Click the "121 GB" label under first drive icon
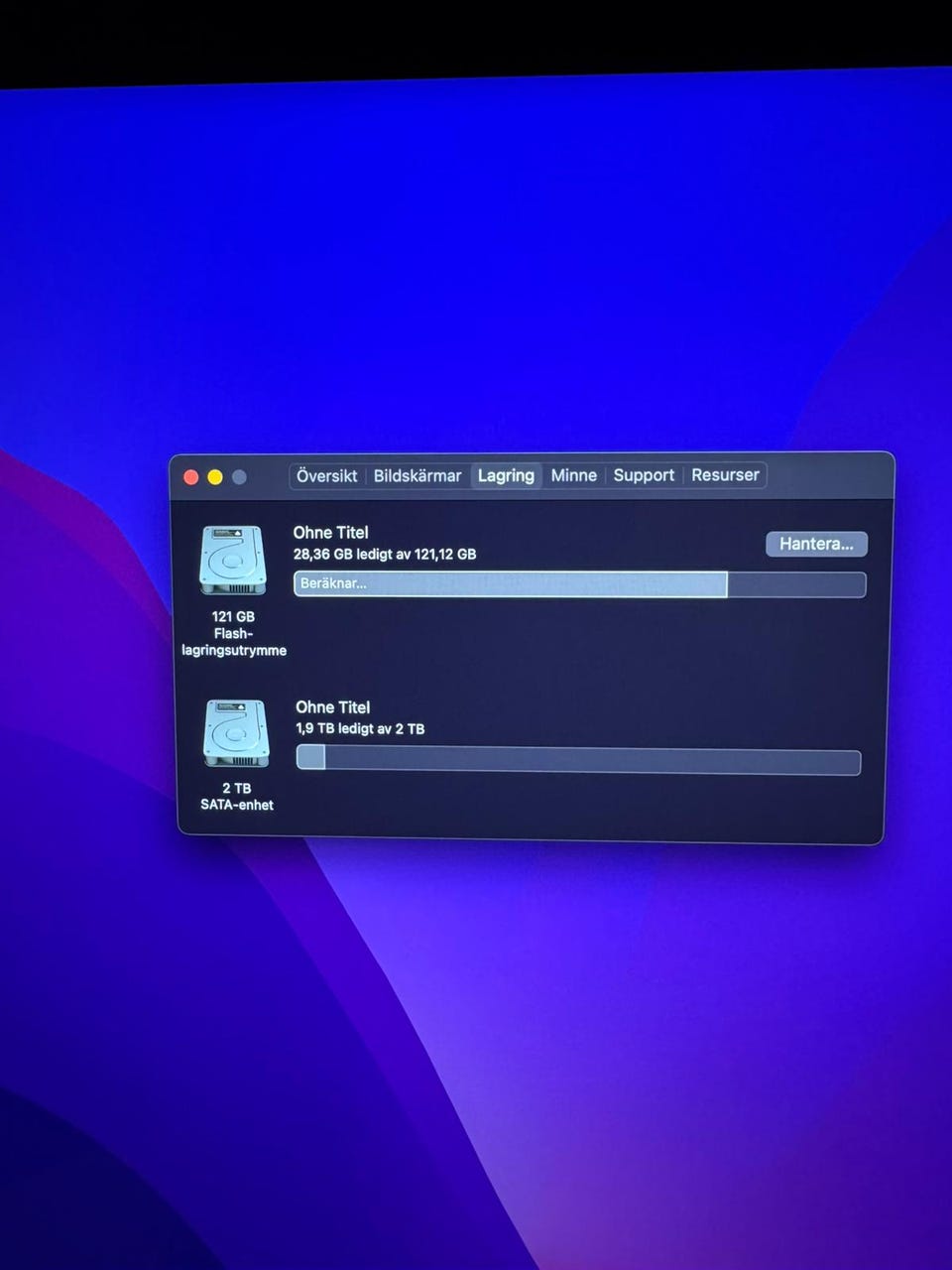The height and width of the screenshot is (1270, 952). (x=233, y=617)
